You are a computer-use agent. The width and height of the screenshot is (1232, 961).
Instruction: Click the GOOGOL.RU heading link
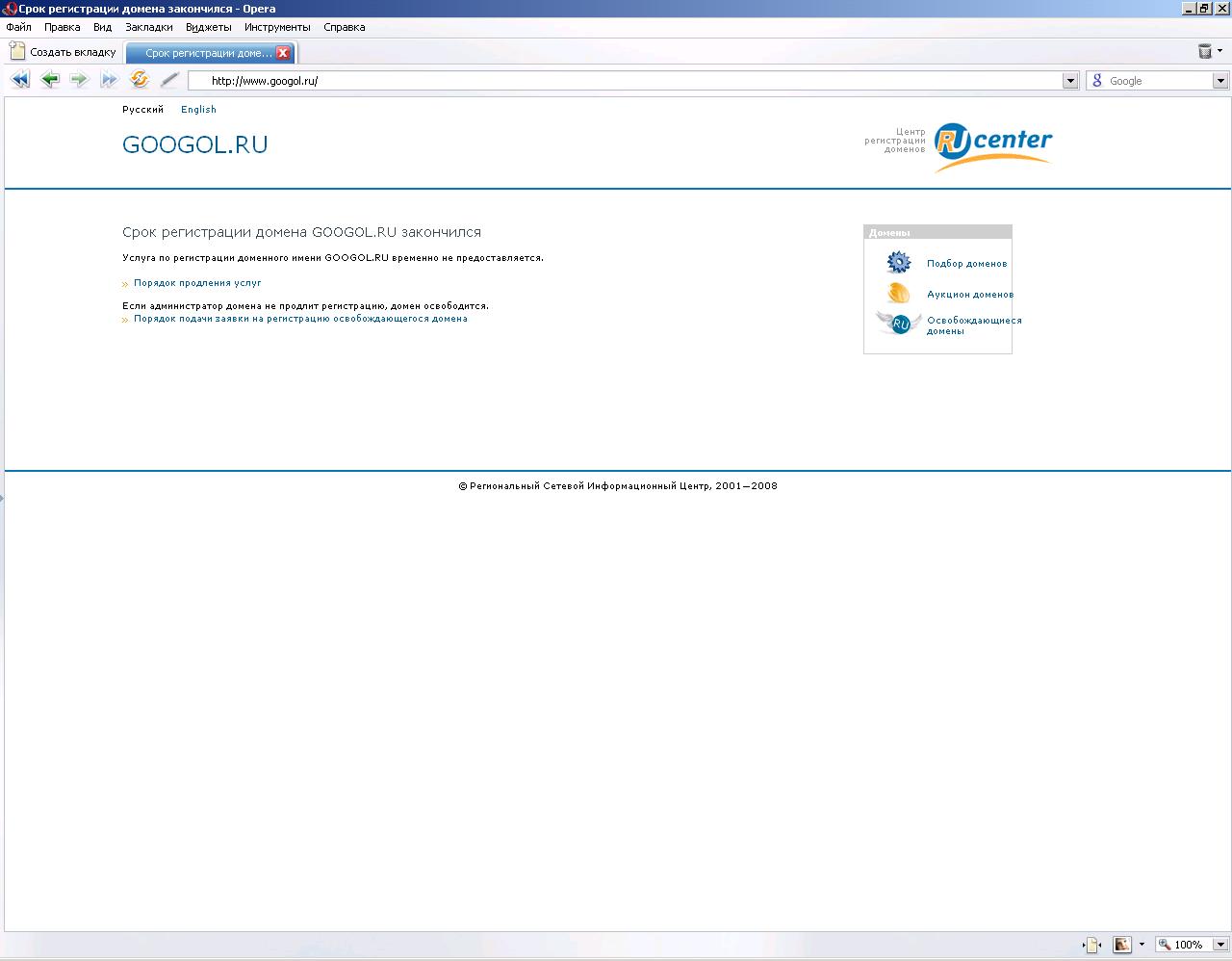click(195, 144)
